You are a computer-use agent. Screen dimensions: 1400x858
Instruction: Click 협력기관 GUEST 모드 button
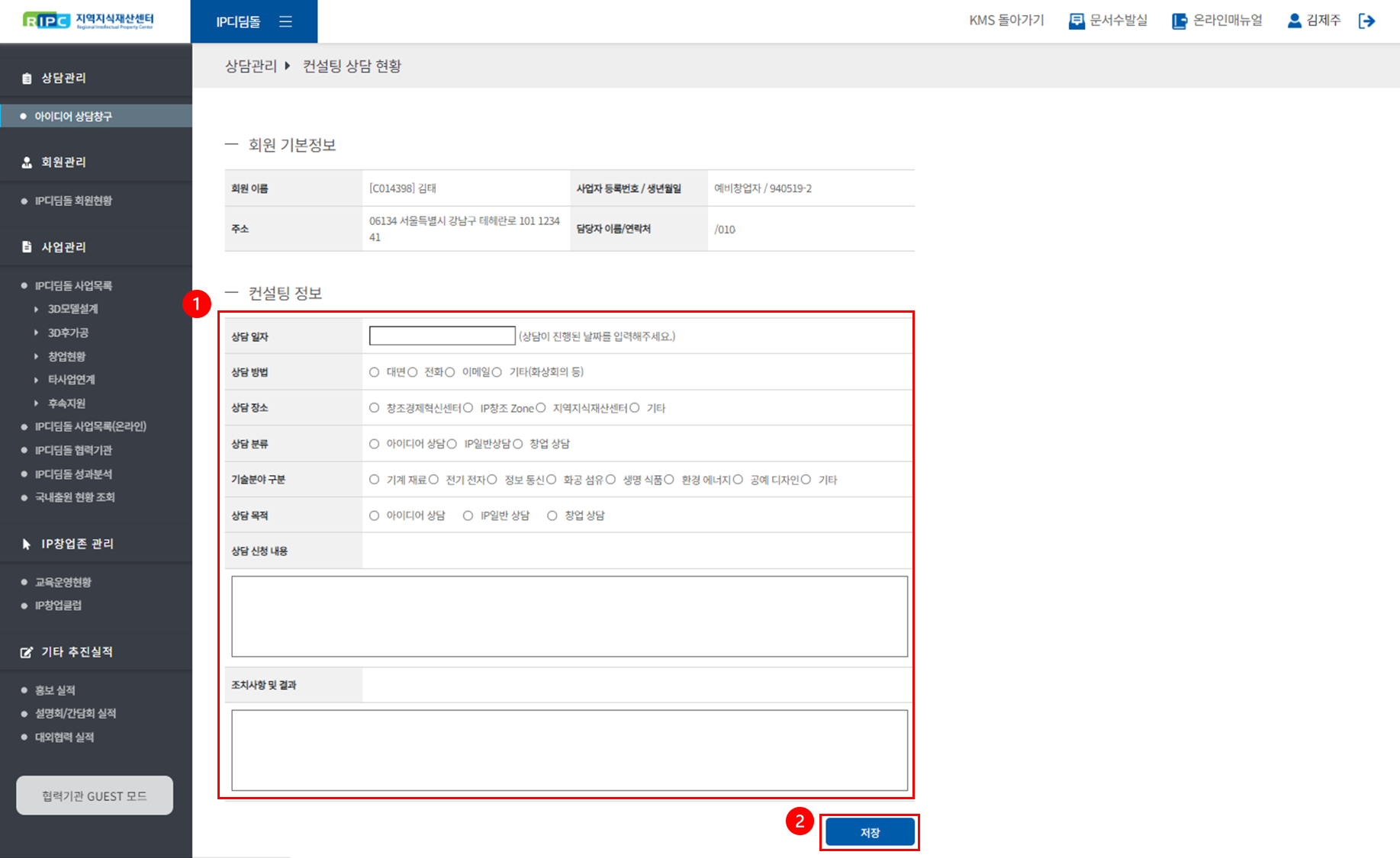click(95, 795)
